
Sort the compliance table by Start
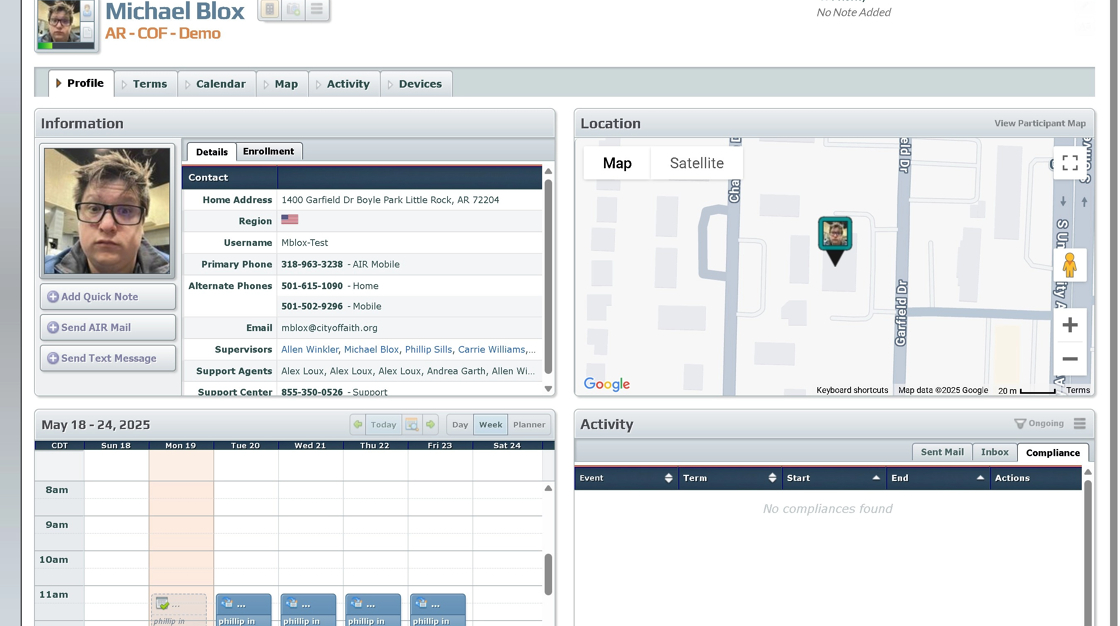pos(834,478)
